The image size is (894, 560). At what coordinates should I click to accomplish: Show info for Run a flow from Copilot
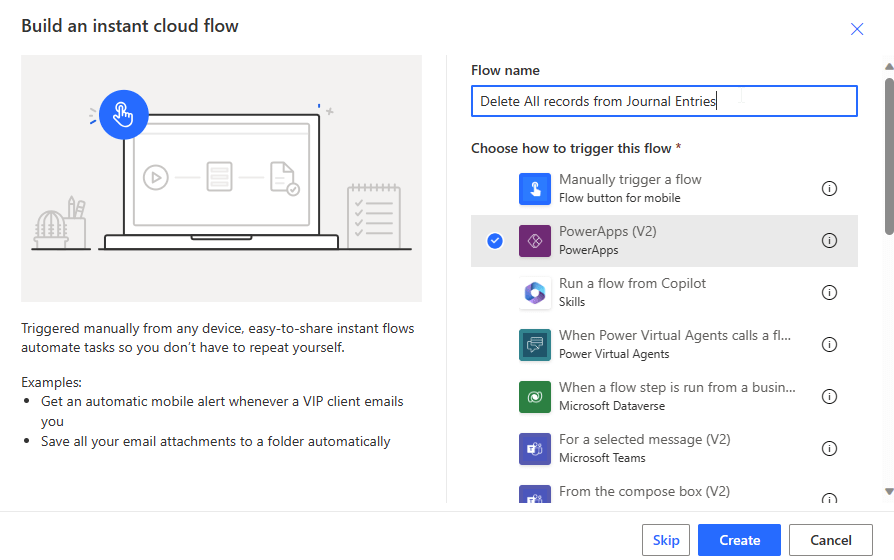click(829, 293)
